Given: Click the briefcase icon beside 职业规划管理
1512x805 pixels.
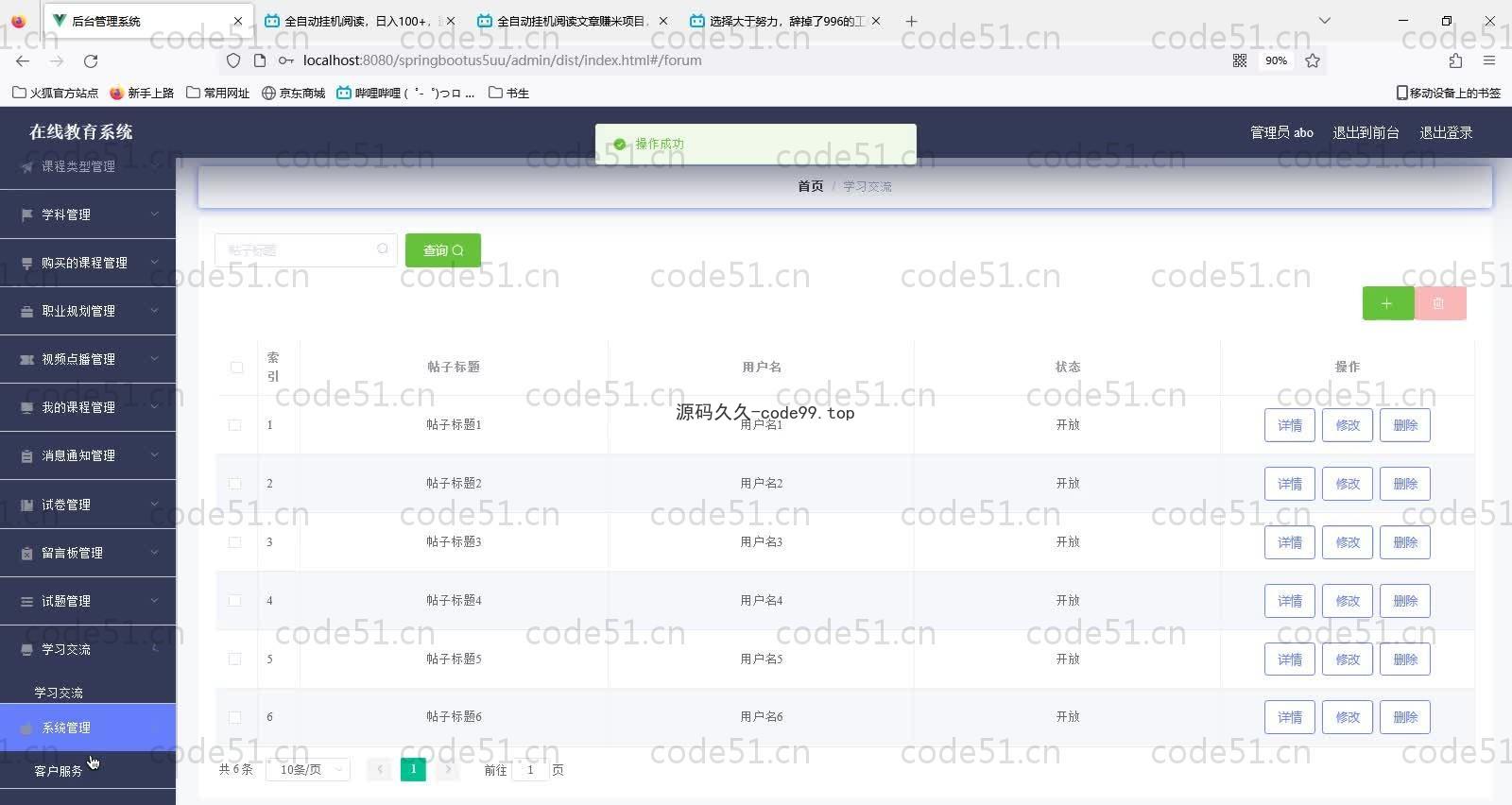Looking at the screenshot, I should pos(27,311).
